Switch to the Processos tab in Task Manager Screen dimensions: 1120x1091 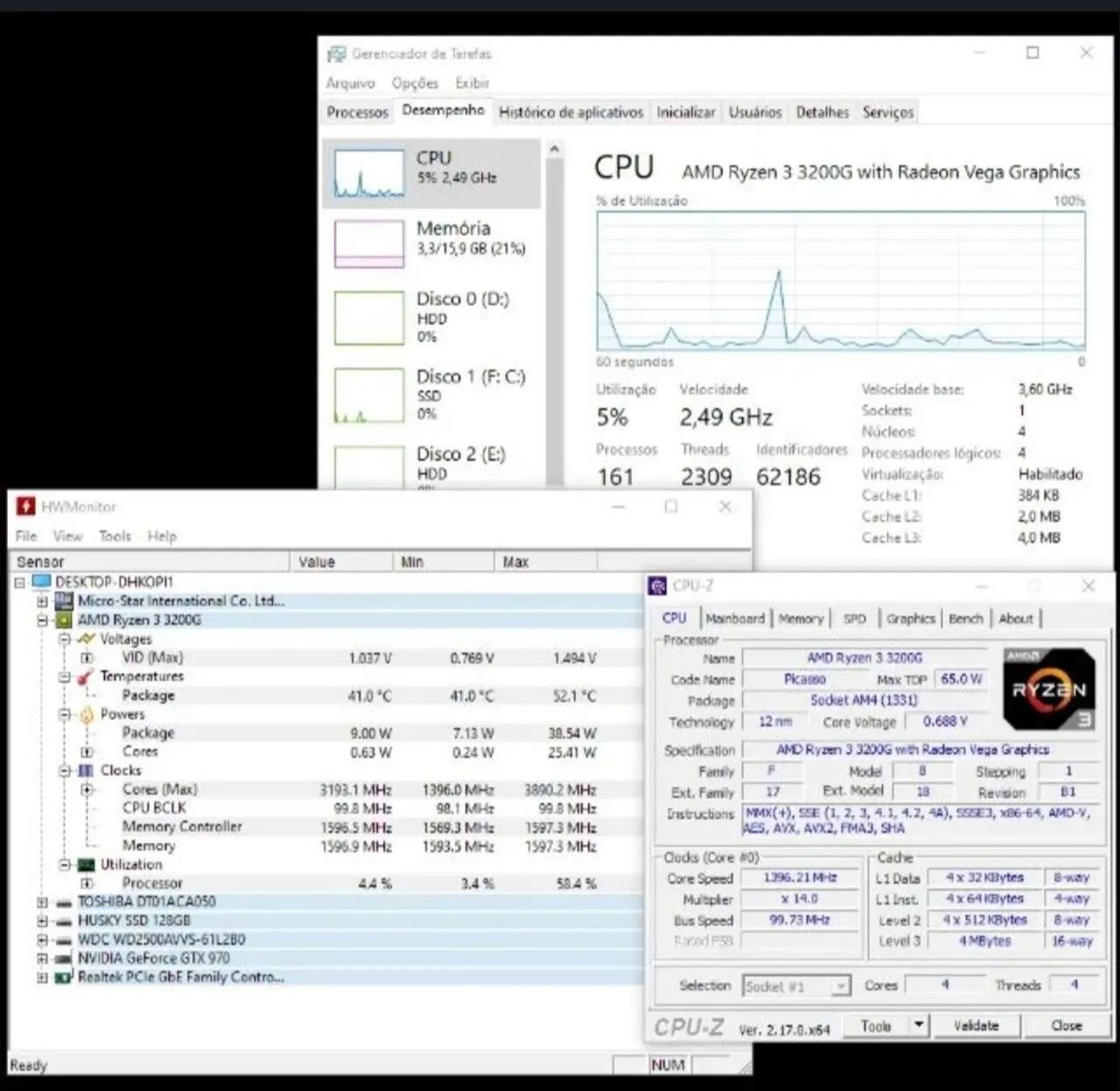(x=357, y=112)
